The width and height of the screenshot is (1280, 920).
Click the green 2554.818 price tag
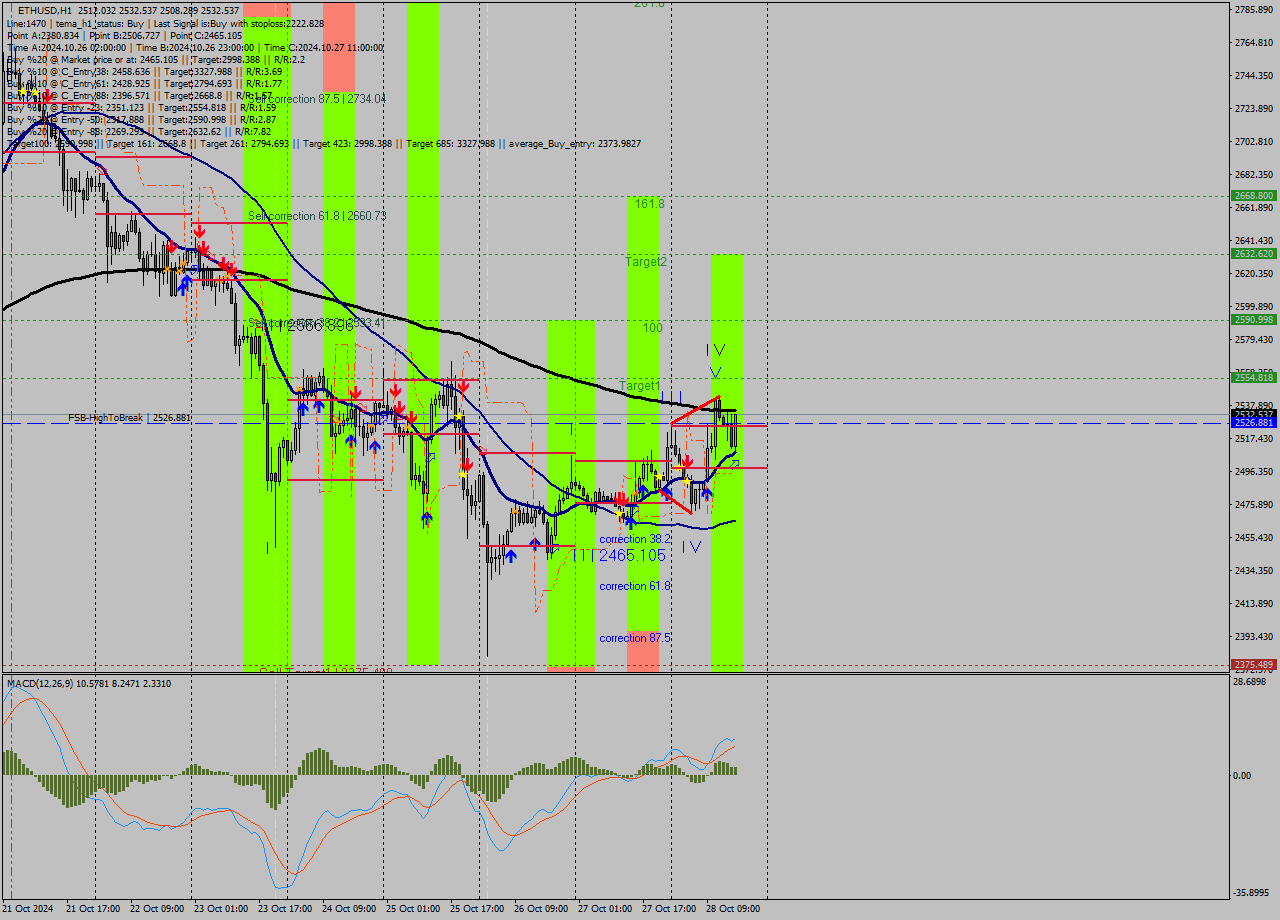[x=1254, y=377]
